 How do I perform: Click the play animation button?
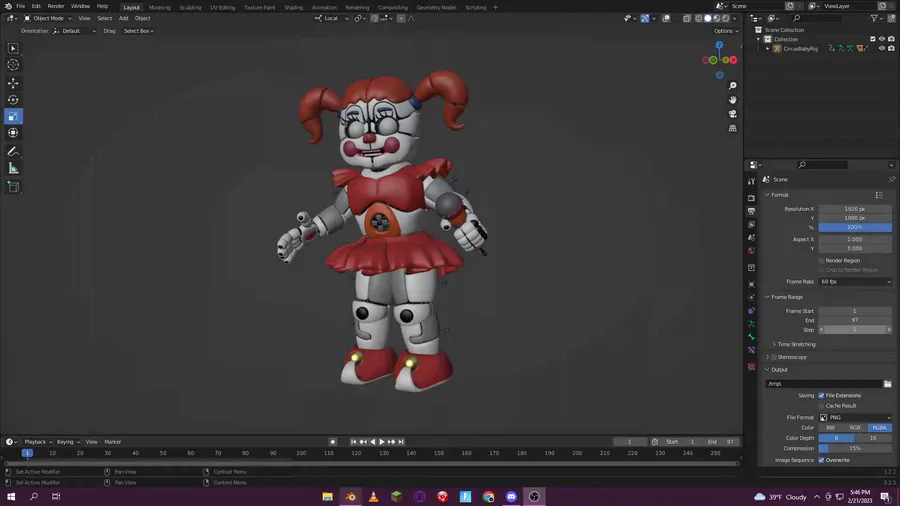pos(382,442)
